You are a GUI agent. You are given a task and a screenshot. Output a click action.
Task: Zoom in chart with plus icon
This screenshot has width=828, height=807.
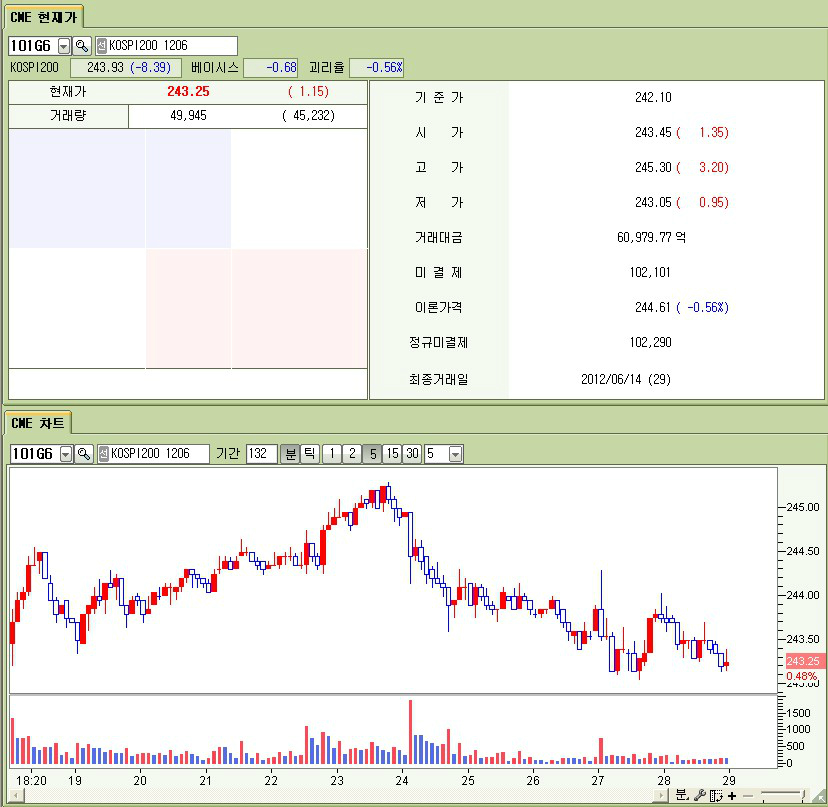point(732,795)
